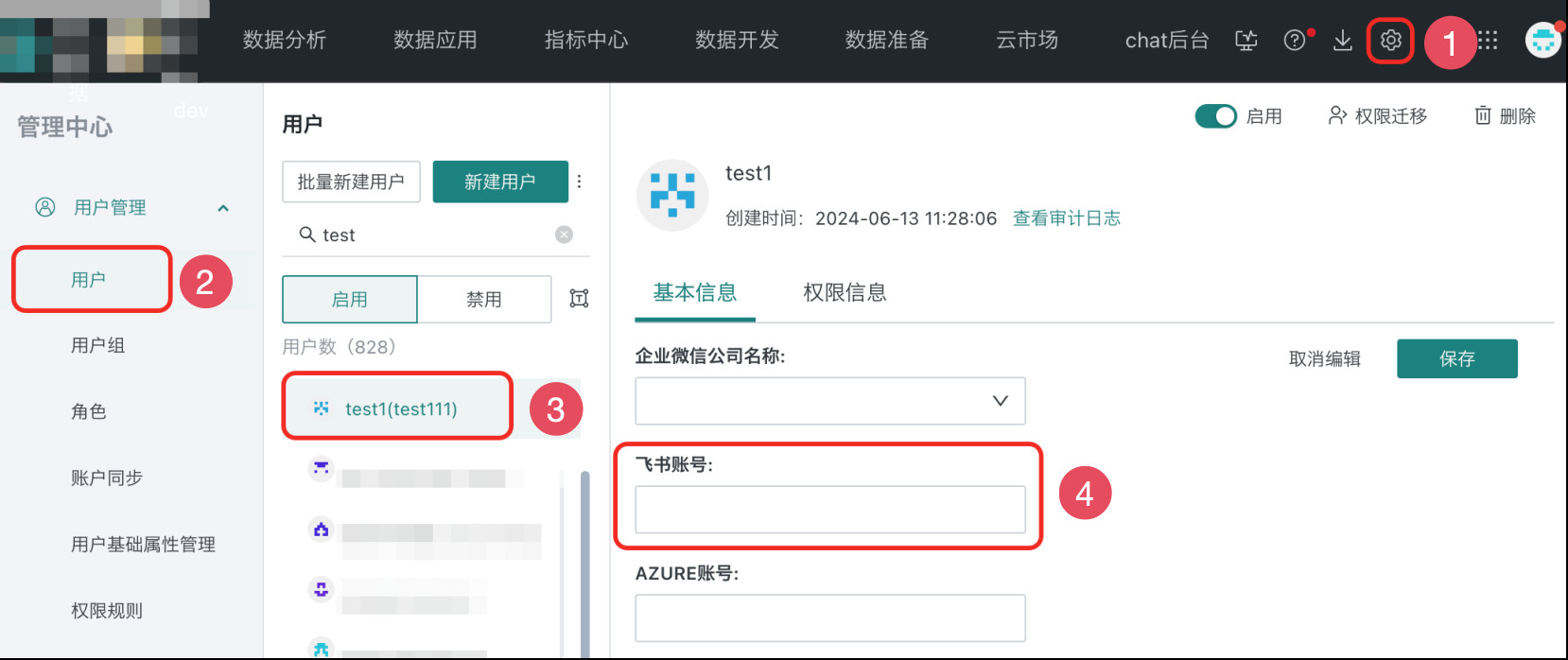Click the download icon in top bar
1568x660 pixels.
pyautogui.click(x=1342, y=41)
